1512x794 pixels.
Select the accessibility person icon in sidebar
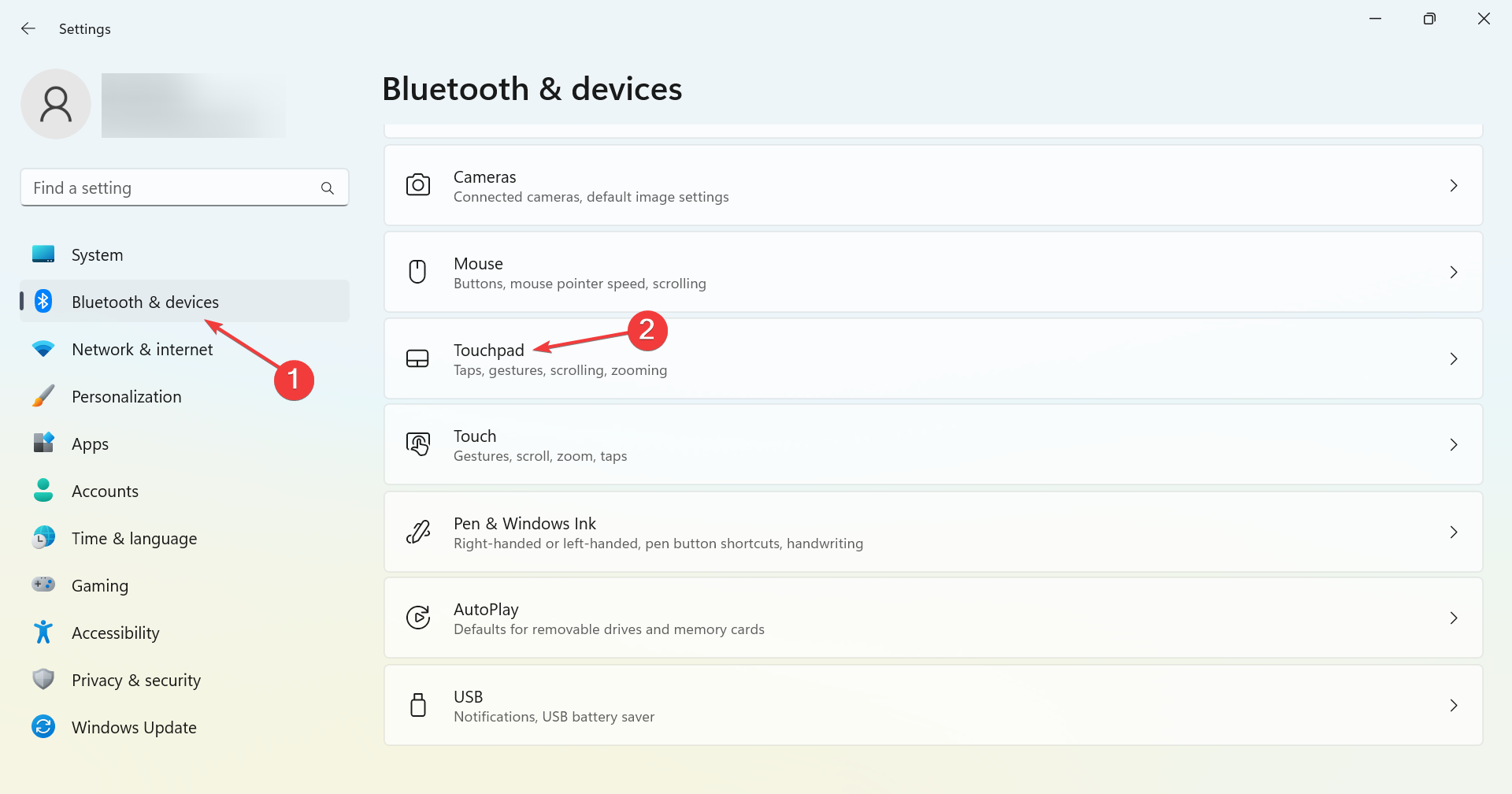(43, 633)
